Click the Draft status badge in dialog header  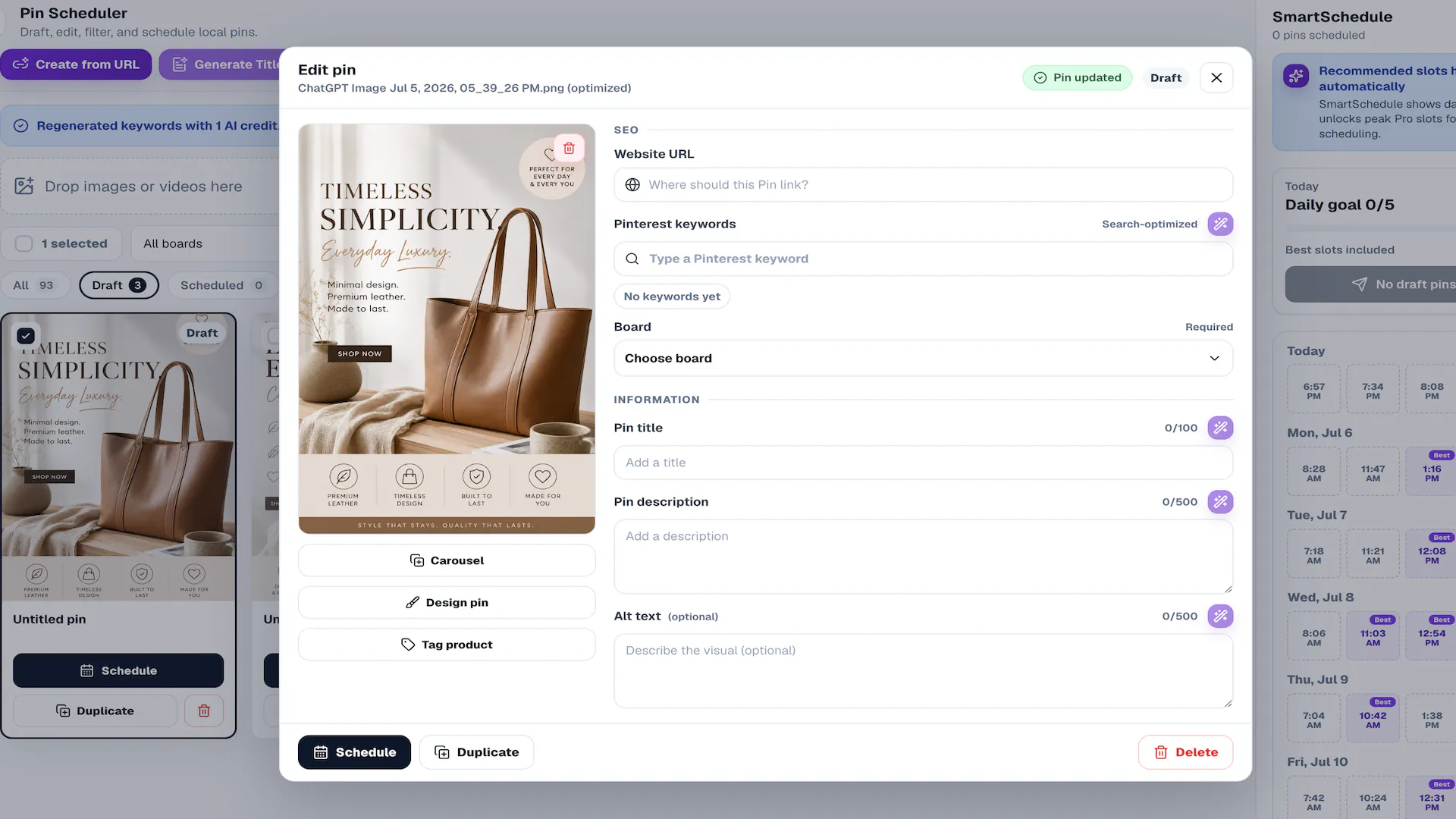(x=1166, y=77)
